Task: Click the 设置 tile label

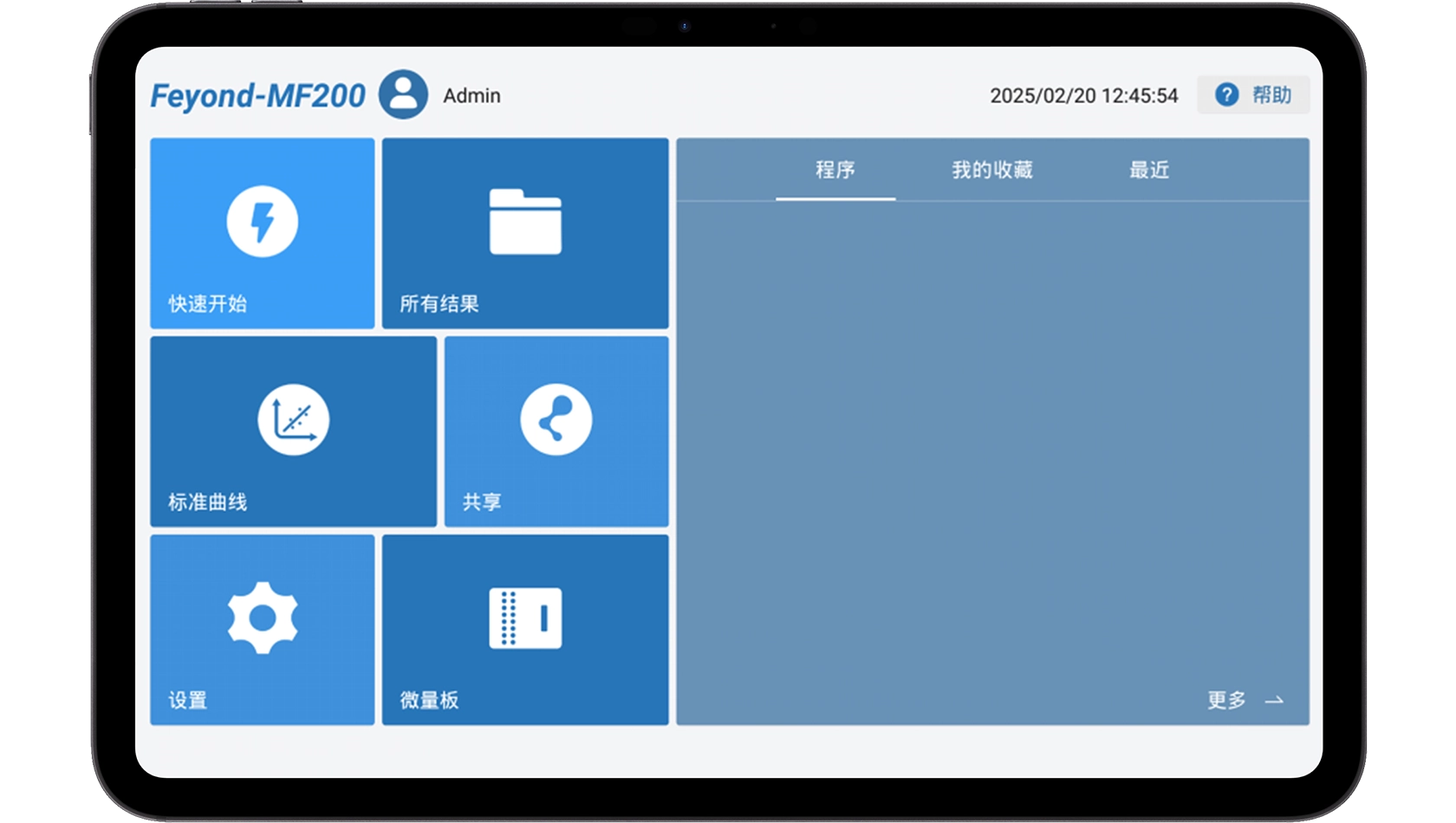Action: (x=187, y=700)
